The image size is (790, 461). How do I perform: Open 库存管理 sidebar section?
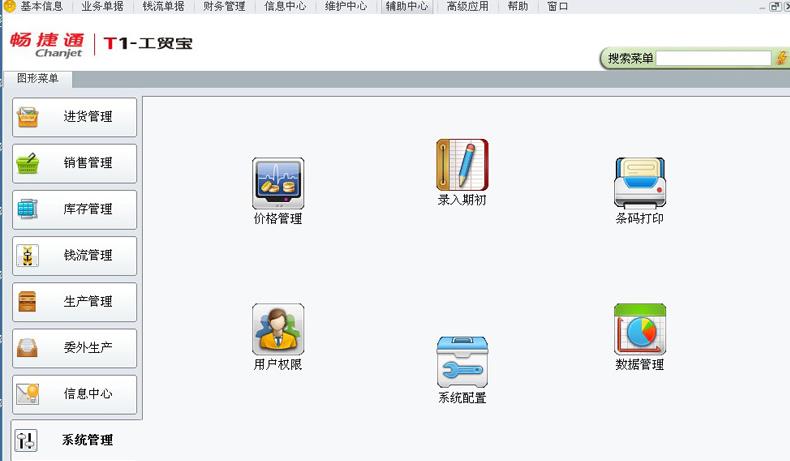tap(75, 209)
